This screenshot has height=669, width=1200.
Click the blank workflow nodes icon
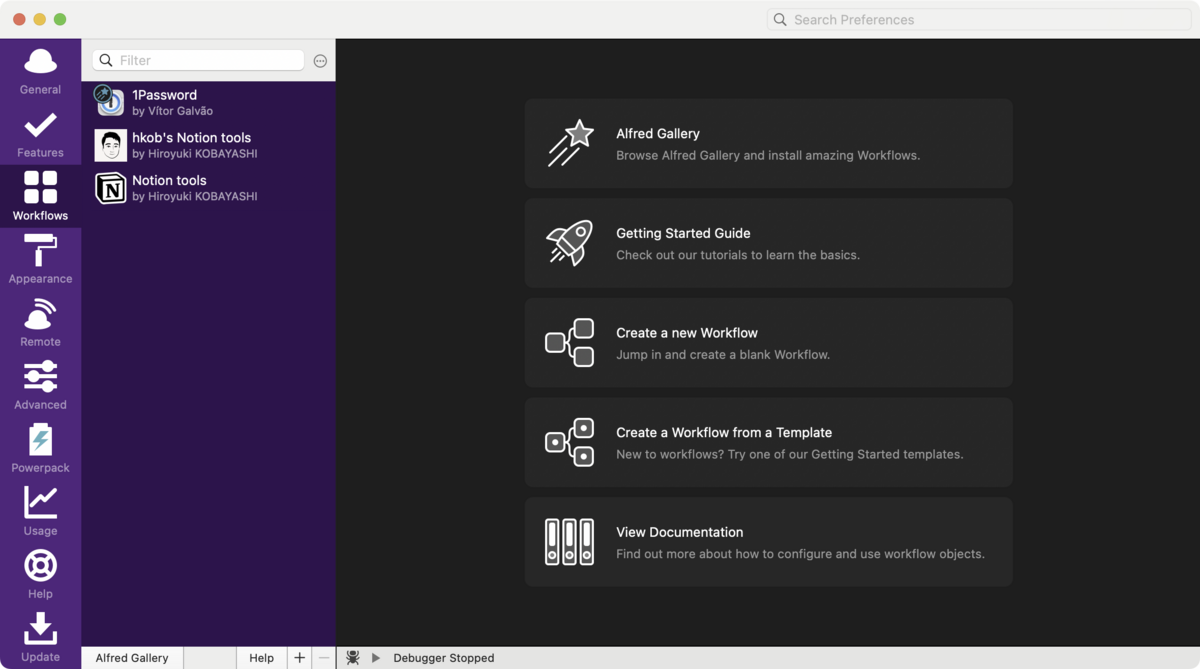point(570,343)
